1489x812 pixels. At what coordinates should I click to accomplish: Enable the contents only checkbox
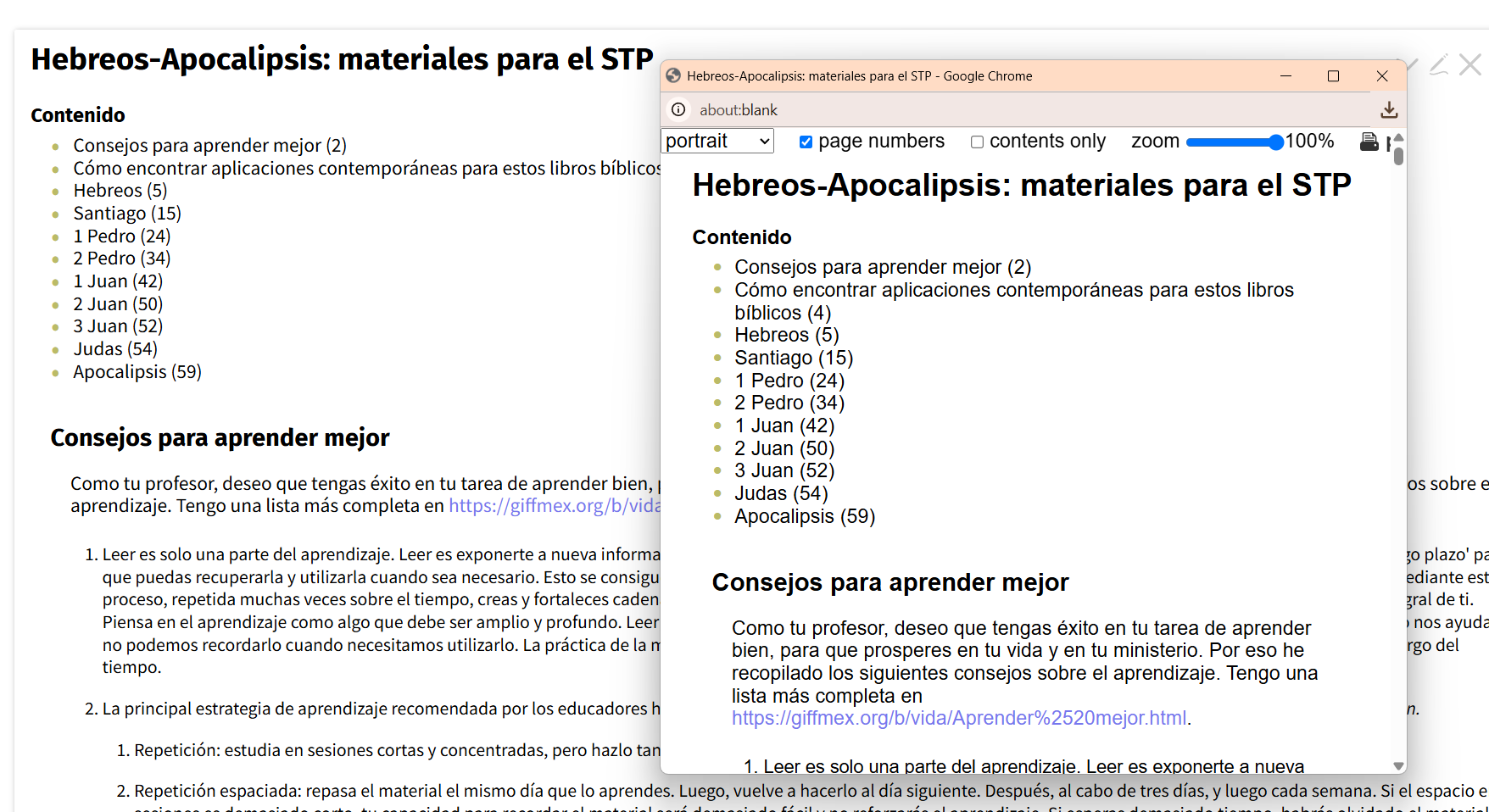coord(977,142)
